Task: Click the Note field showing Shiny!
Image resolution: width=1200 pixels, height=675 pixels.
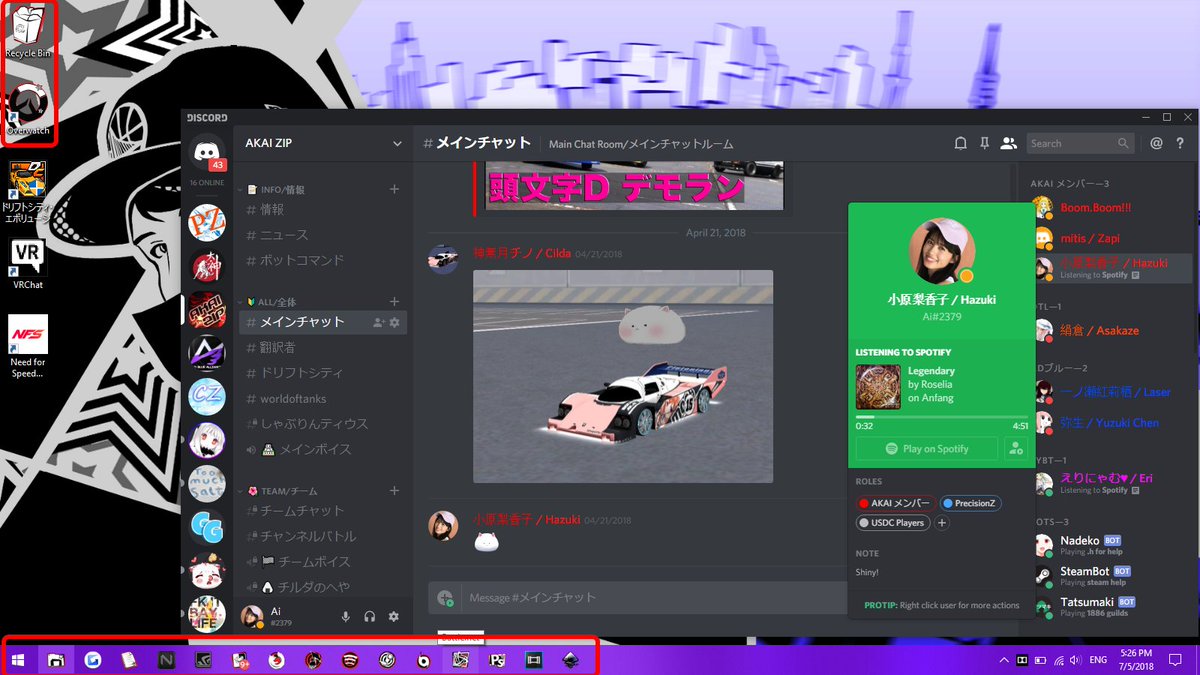Action: (x=941, y=572)
